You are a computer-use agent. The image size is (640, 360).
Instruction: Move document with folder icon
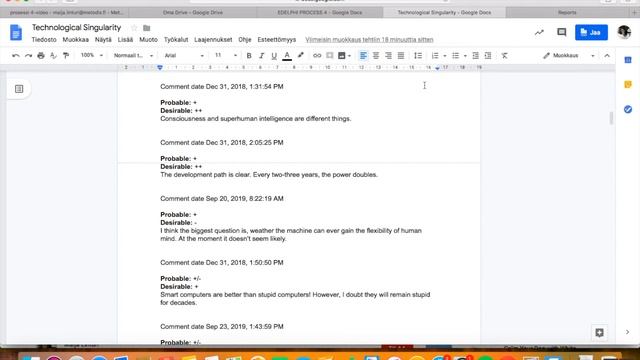147,28
